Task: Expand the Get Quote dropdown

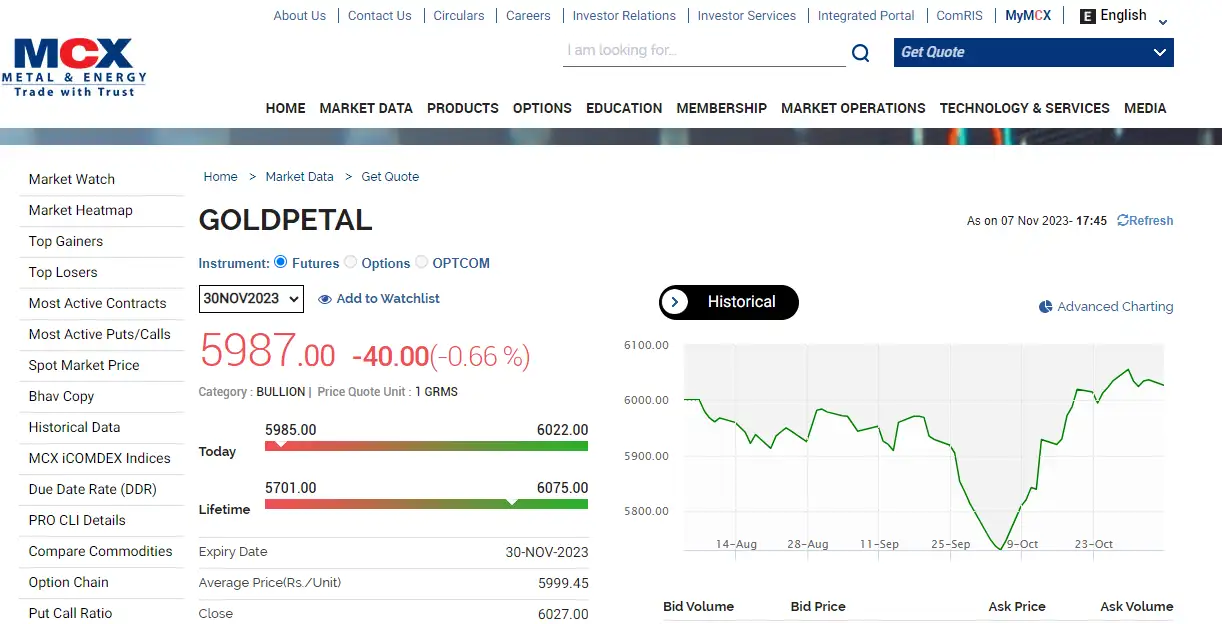Action: click(x=1158, y=51)
